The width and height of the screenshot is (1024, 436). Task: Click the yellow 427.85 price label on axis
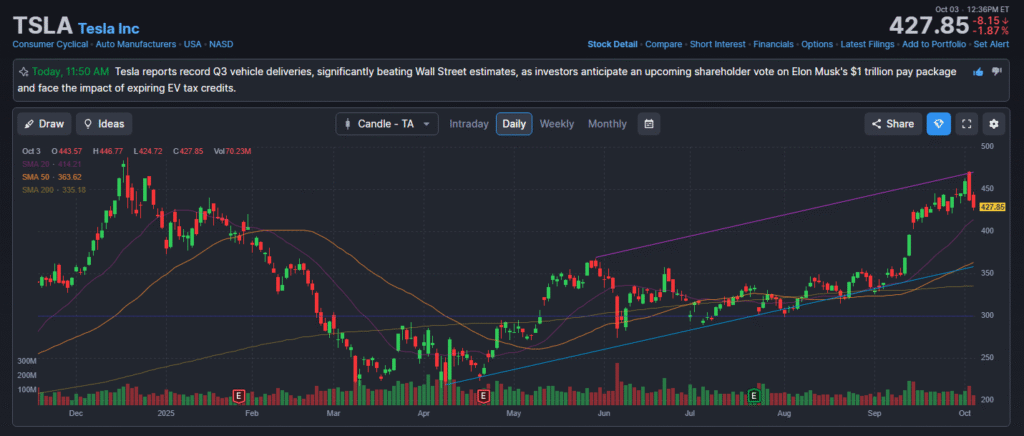pyautogui.click(x=992, y=207)
